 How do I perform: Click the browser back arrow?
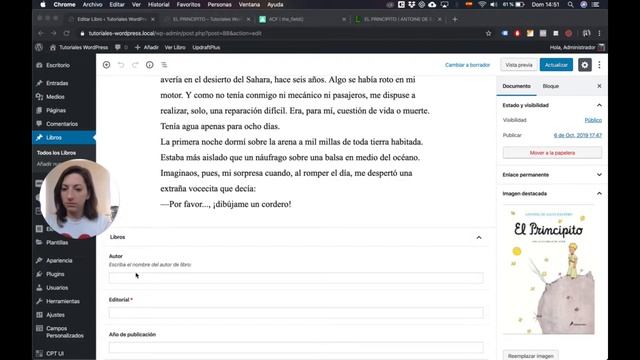coord(40,33)
